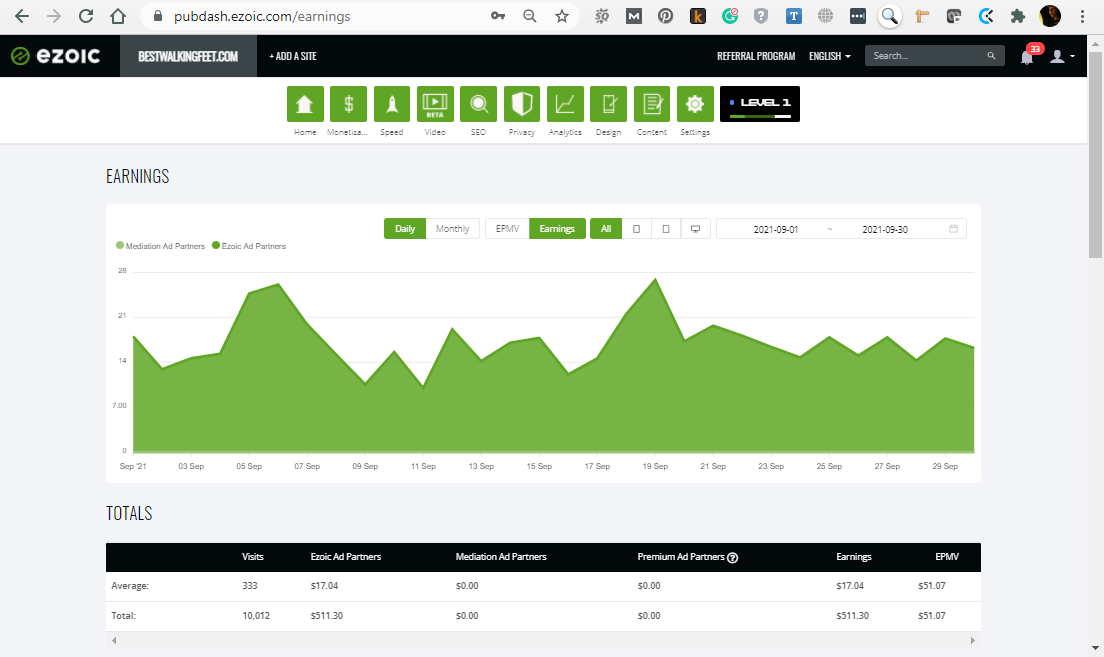Open the saved passwords key icon
The image size is (1104, 657).
[x=498, y=16]
